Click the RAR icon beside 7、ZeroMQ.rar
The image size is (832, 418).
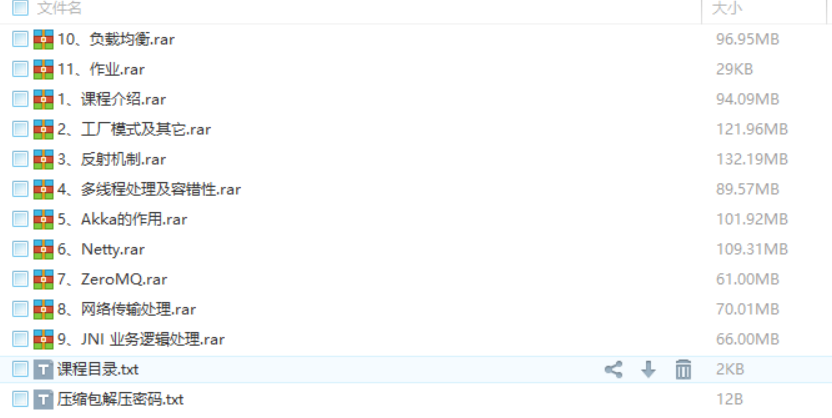coord(44,279)
